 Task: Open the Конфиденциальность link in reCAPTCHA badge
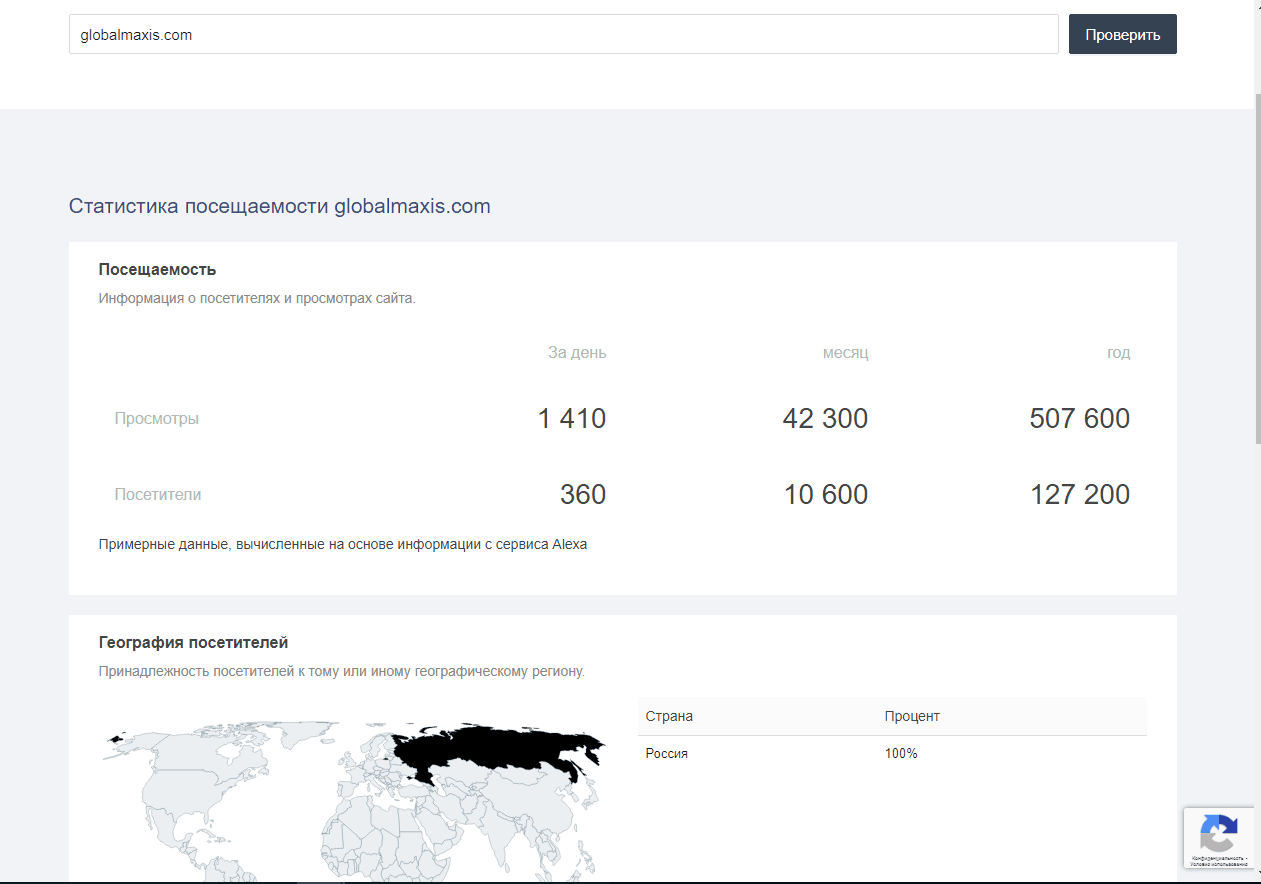[x=1214, y=858]
